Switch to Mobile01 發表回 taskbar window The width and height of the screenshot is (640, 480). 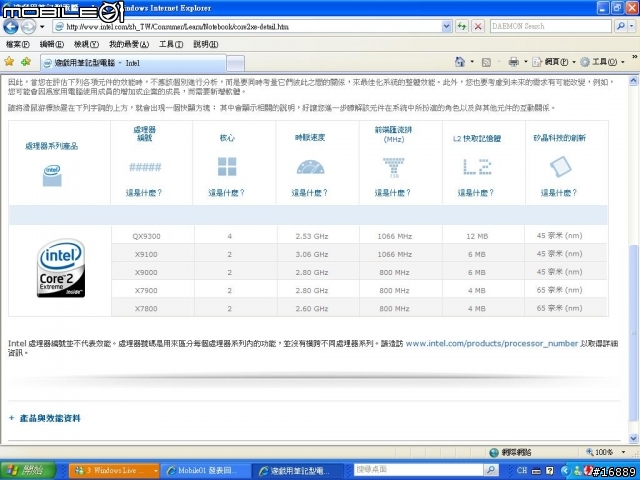point(205,470)
